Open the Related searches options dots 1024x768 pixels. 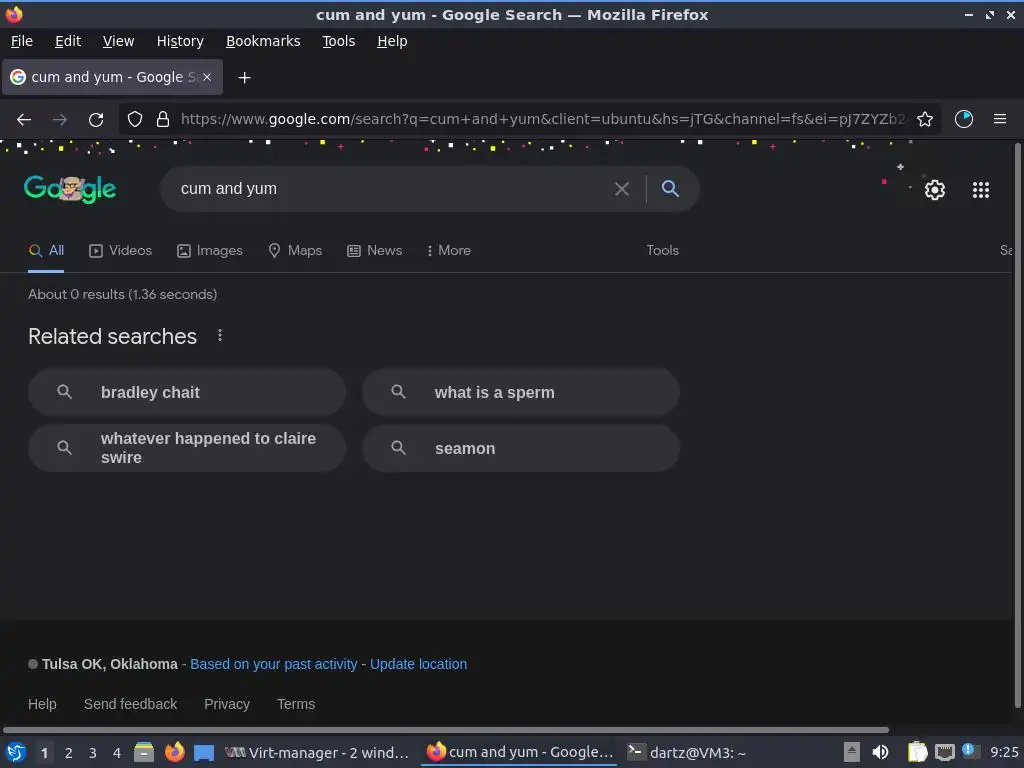coord(220,336)
